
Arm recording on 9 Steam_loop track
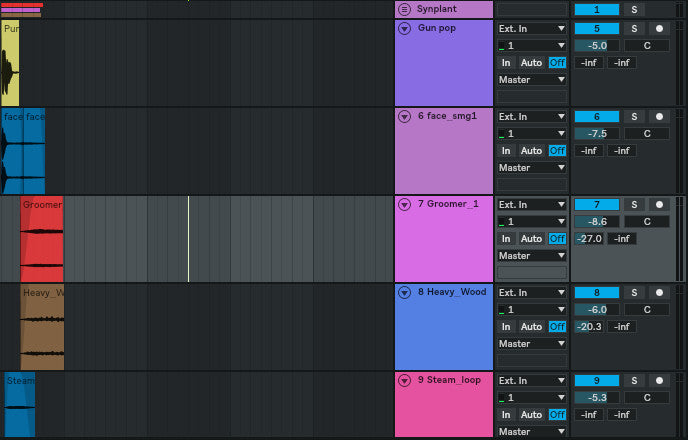659,380
